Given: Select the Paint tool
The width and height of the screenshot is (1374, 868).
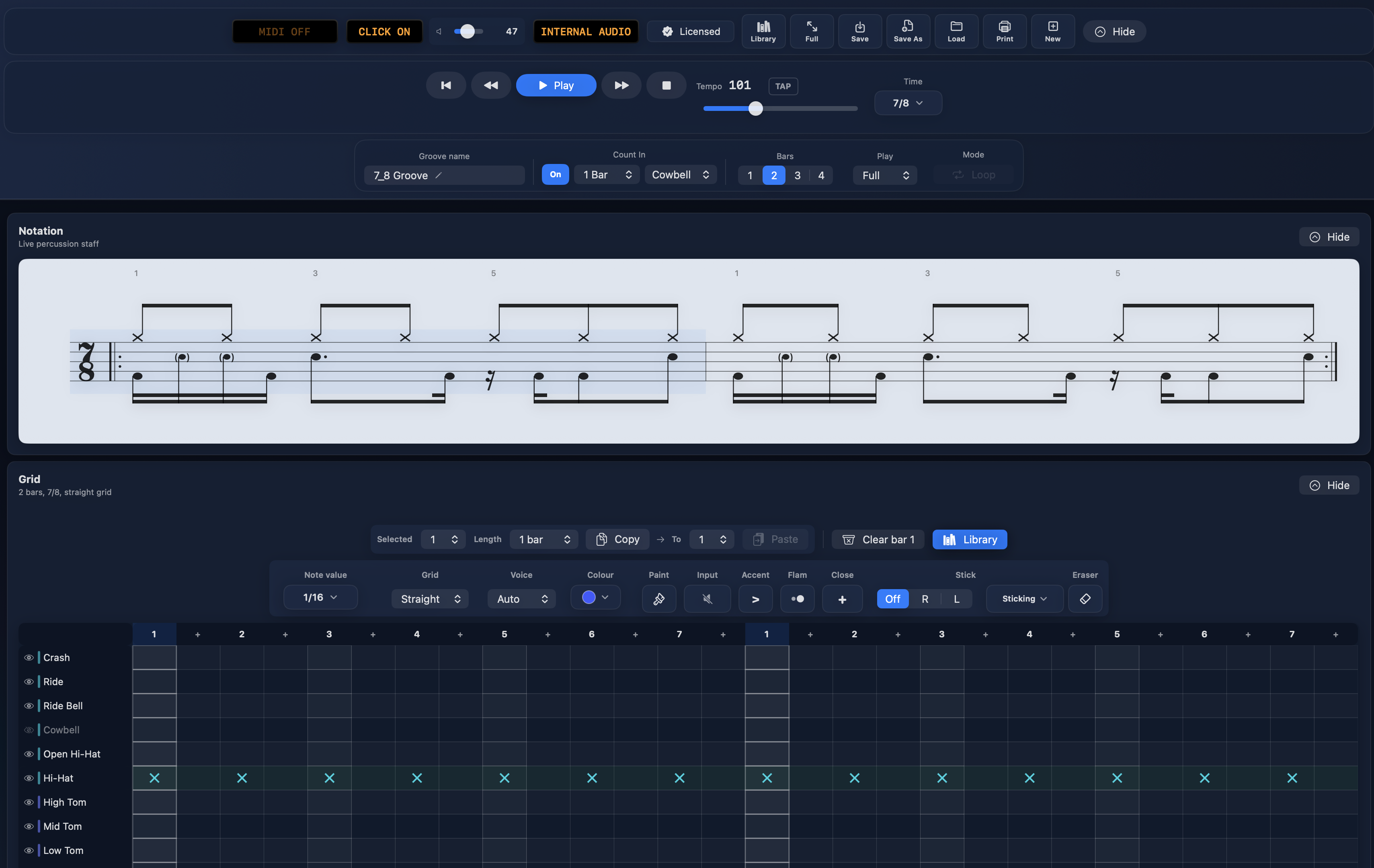Looking at the screenshot, I should [x=658, y=599].
